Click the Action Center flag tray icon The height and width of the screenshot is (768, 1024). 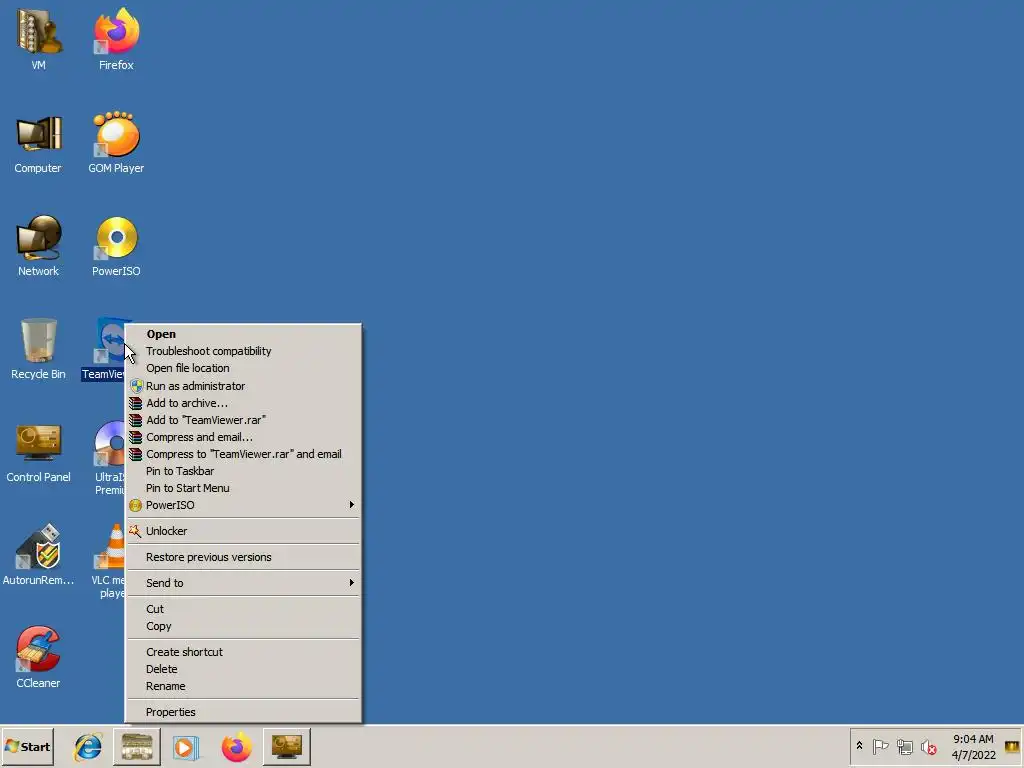coord(880,746)
